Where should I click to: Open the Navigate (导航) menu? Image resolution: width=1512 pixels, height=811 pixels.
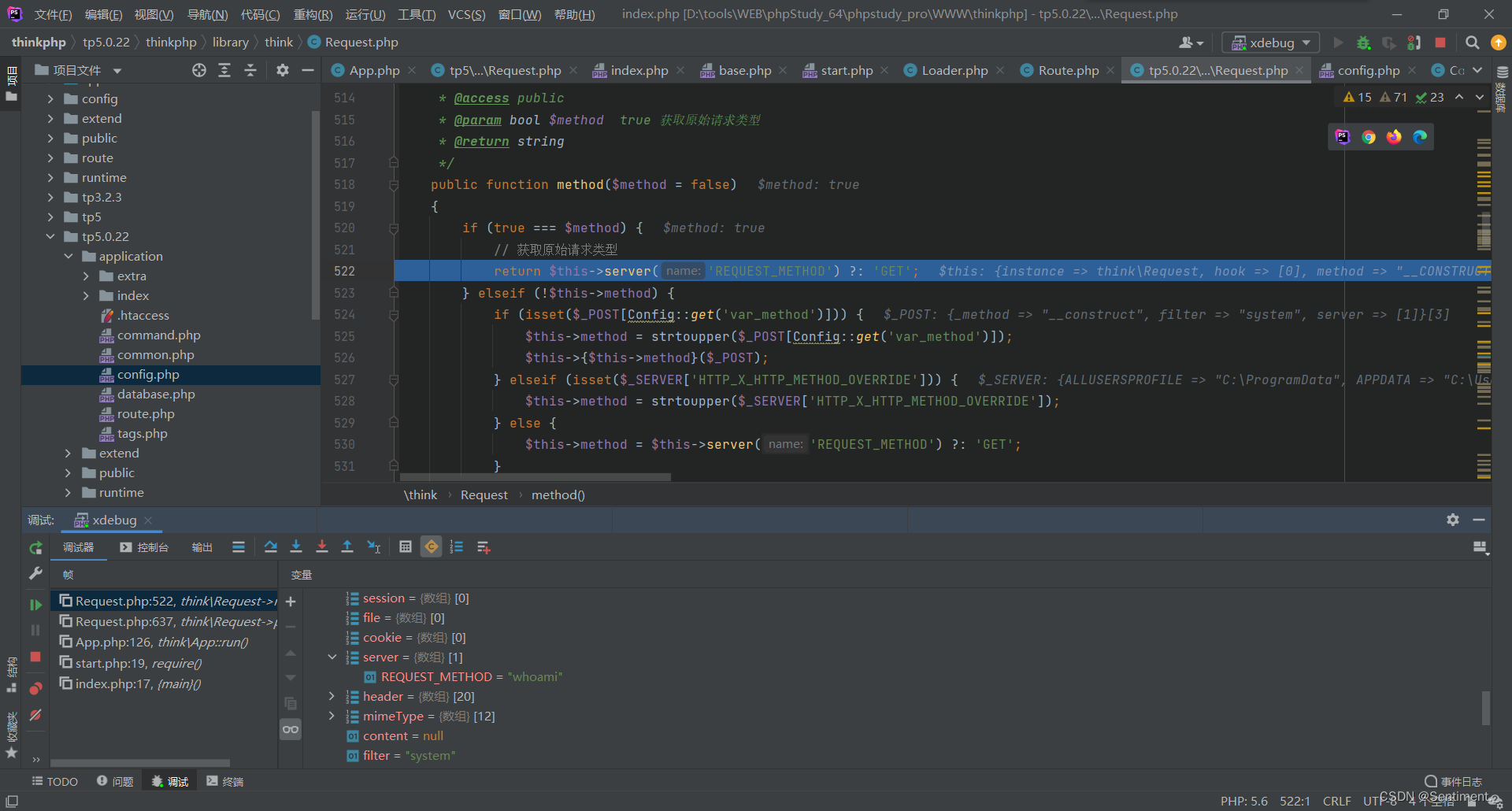(x=207, y=15)
